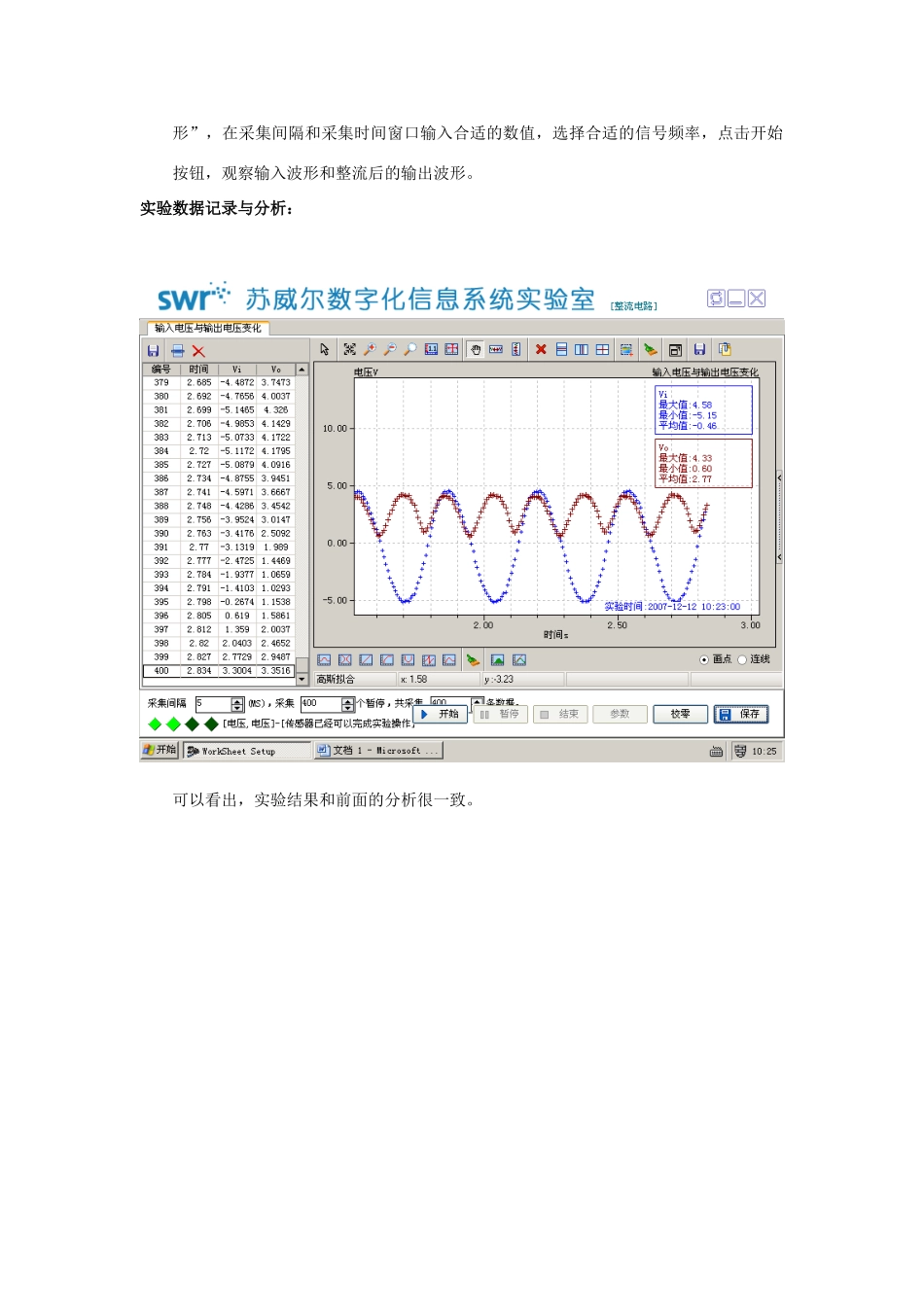This screenshot has height=1307, width=924.
Task: Click the cell value 3.3004
Action: pyautogui.click(x=236, y=671)
